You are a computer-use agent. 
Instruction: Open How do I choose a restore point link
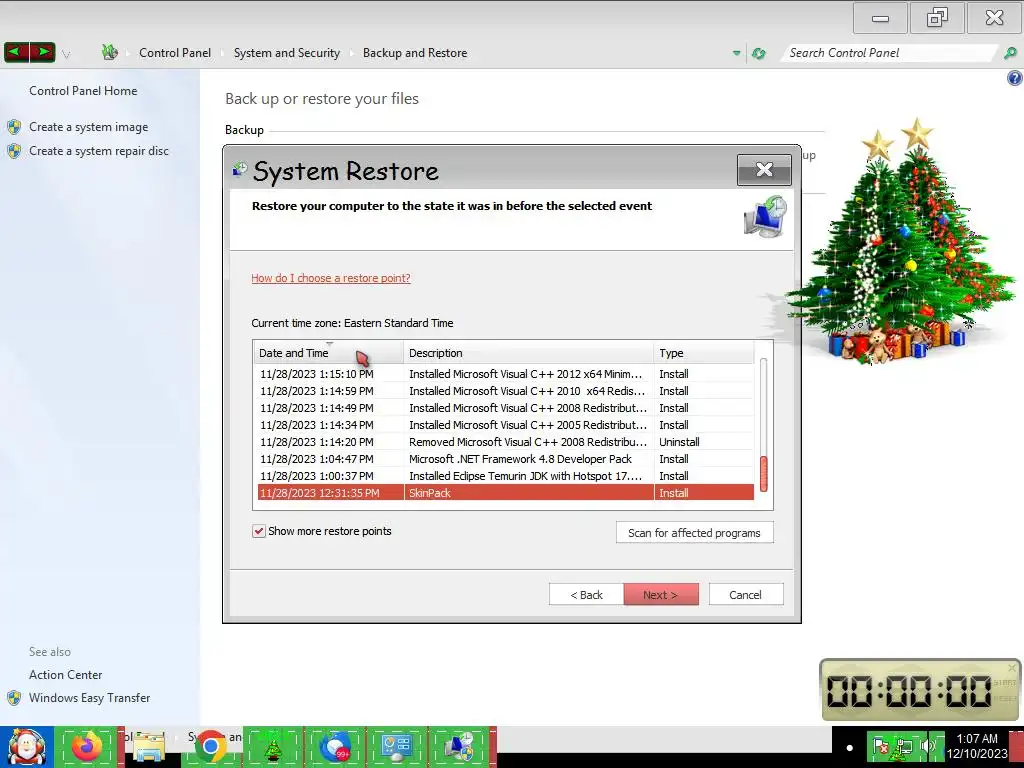tap(331, 278)
